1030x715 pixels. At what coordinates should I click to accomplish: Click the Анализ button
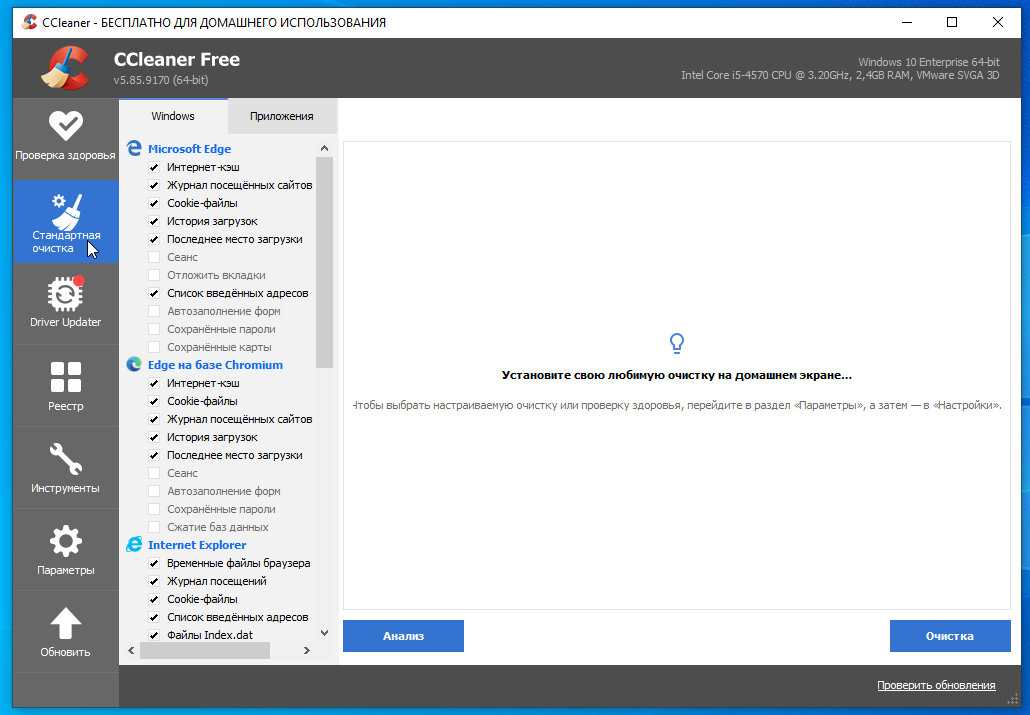(403, 636)
